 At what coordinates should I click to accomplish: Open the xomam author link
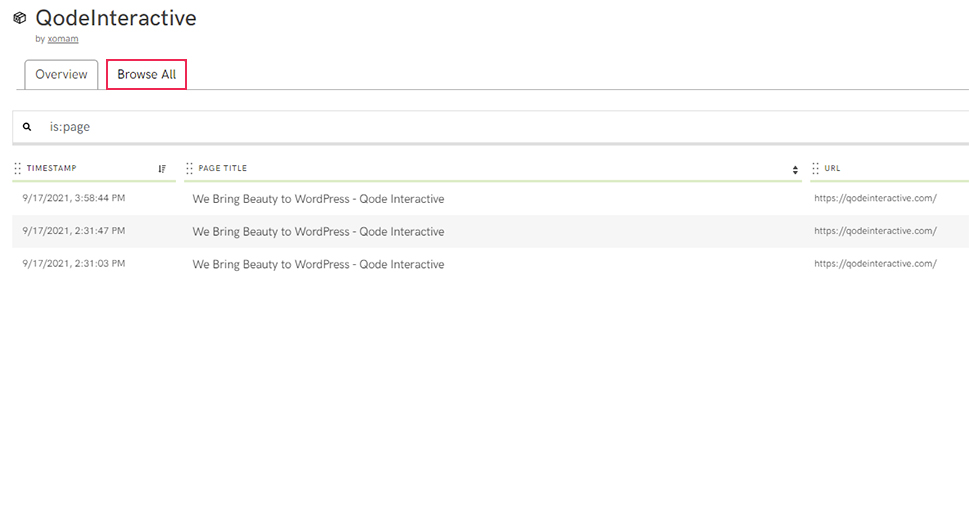click(x=63, y=39)
